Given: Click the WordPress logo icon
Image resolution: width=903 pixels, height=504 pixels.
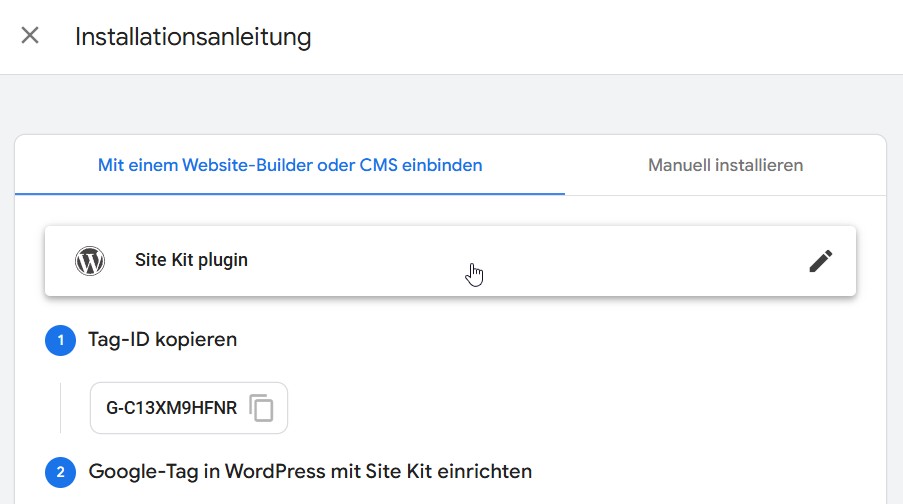Looking at the screenshot, I should pyautogui.click(x=90, y=261).
